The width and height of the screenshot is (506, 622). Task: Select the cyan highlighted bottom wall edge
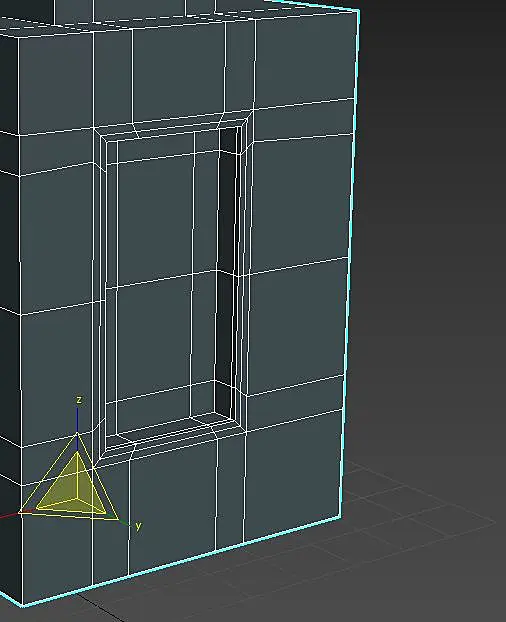click(x=182, y=561)
